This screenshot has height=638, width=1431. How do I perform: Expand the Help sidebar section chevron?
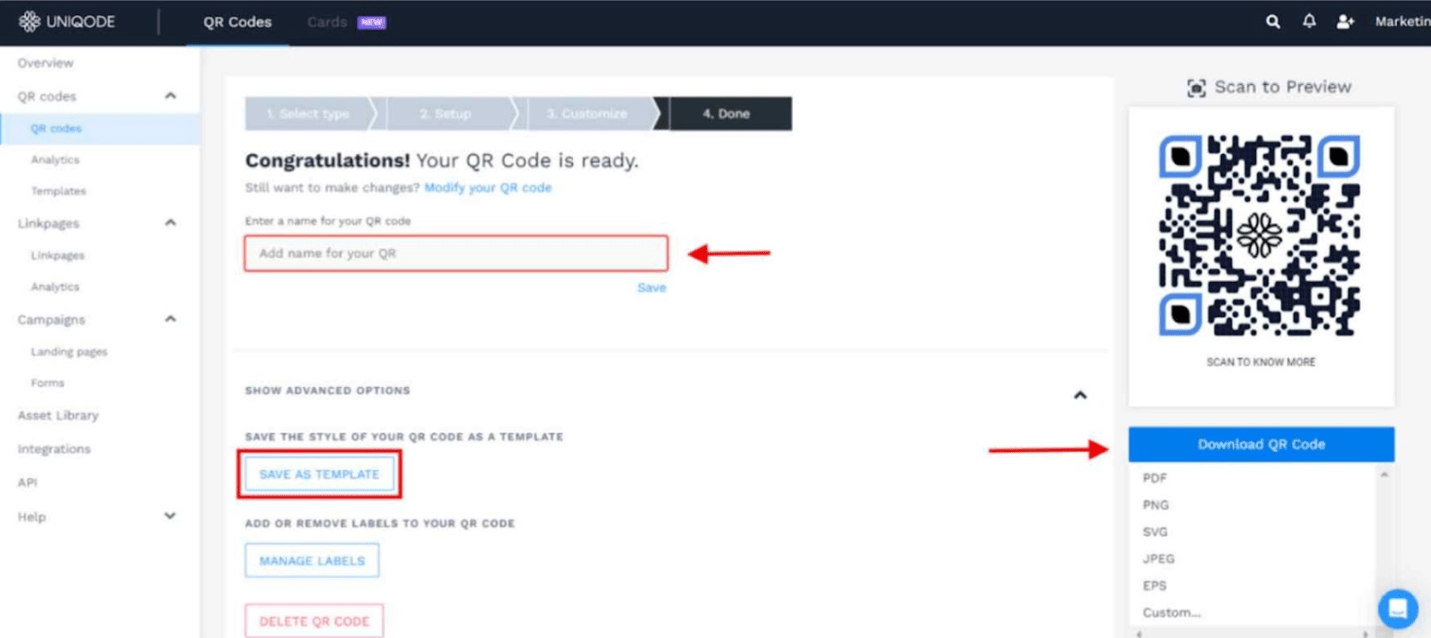click(170, 516)
